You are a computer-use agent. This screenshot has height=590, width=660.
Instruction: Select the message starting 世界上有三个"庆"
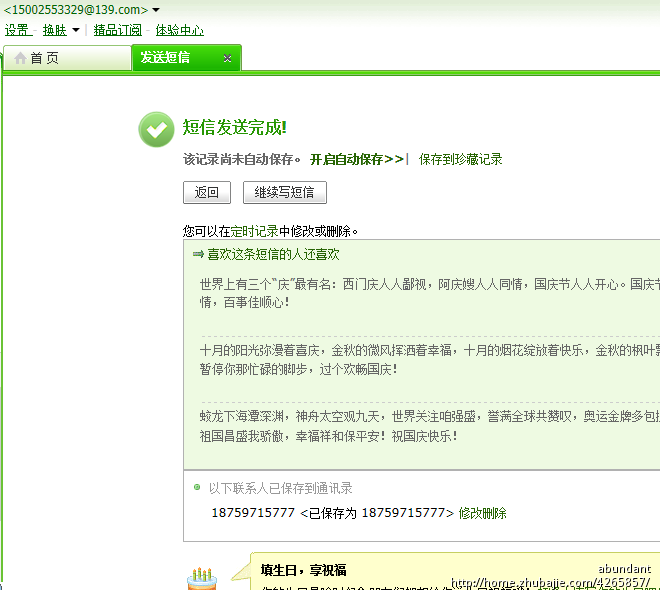click(x=429, y=293)
